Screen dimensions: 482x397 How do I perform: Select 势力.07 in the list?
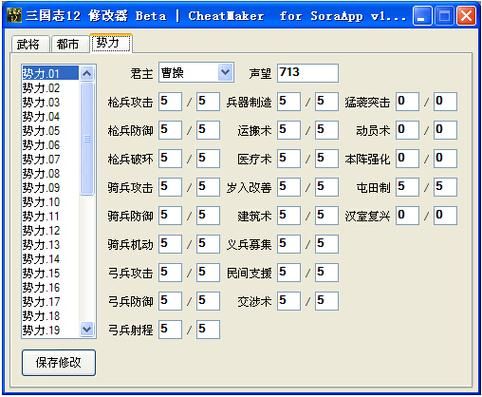pyautogui.click(x=50, y=159)
